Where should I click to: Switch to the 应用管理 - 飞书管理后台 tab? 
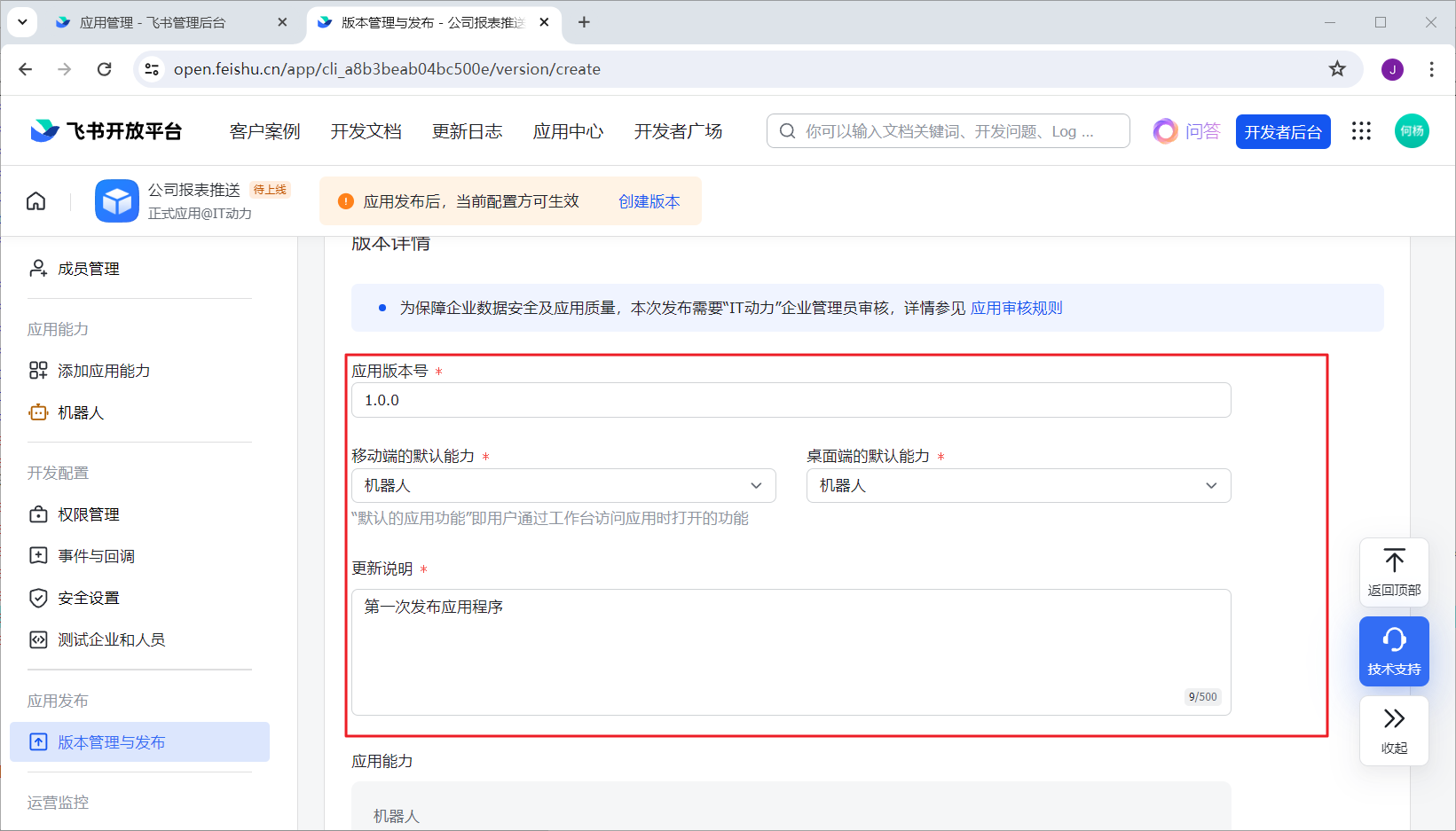click(x=153, y=23)
